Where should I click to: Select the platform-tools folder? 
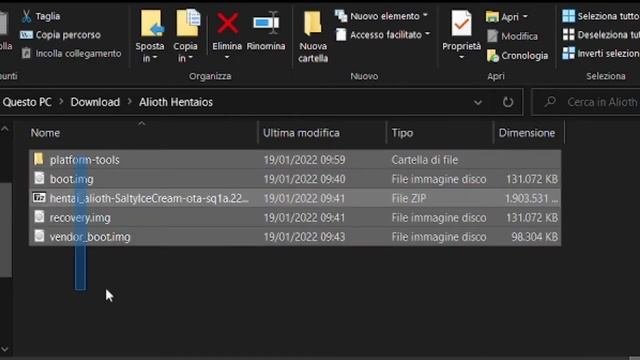click(x=295, y=160)
